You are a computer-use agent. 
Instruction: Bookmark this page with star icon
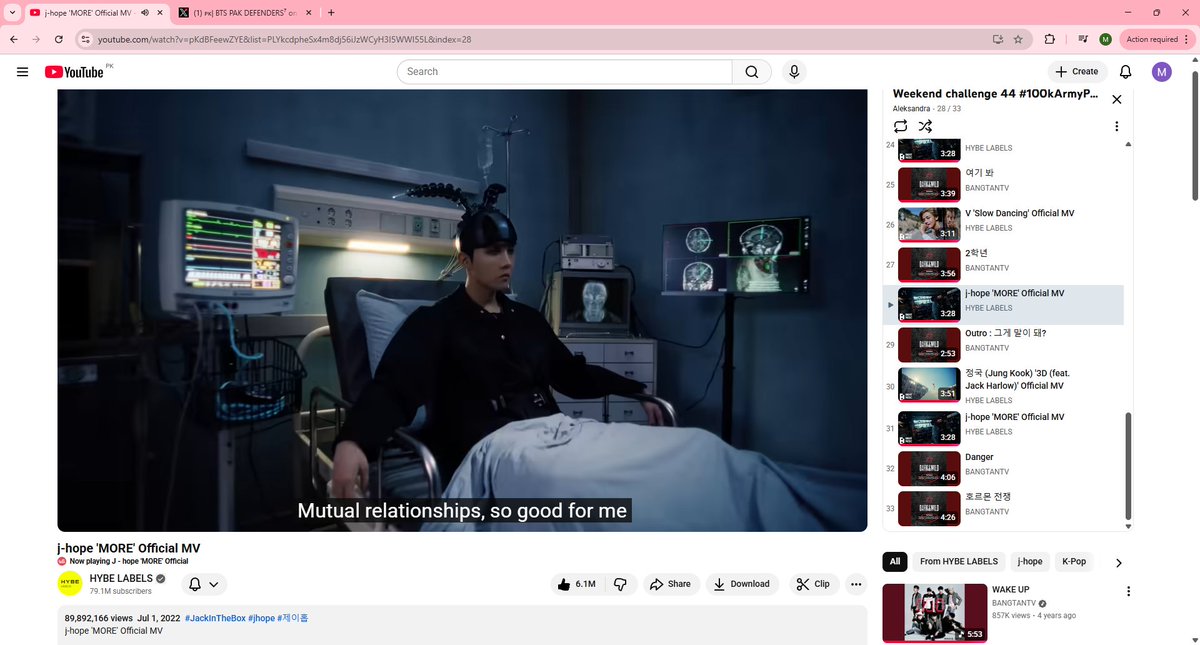tap(1018, 39)
